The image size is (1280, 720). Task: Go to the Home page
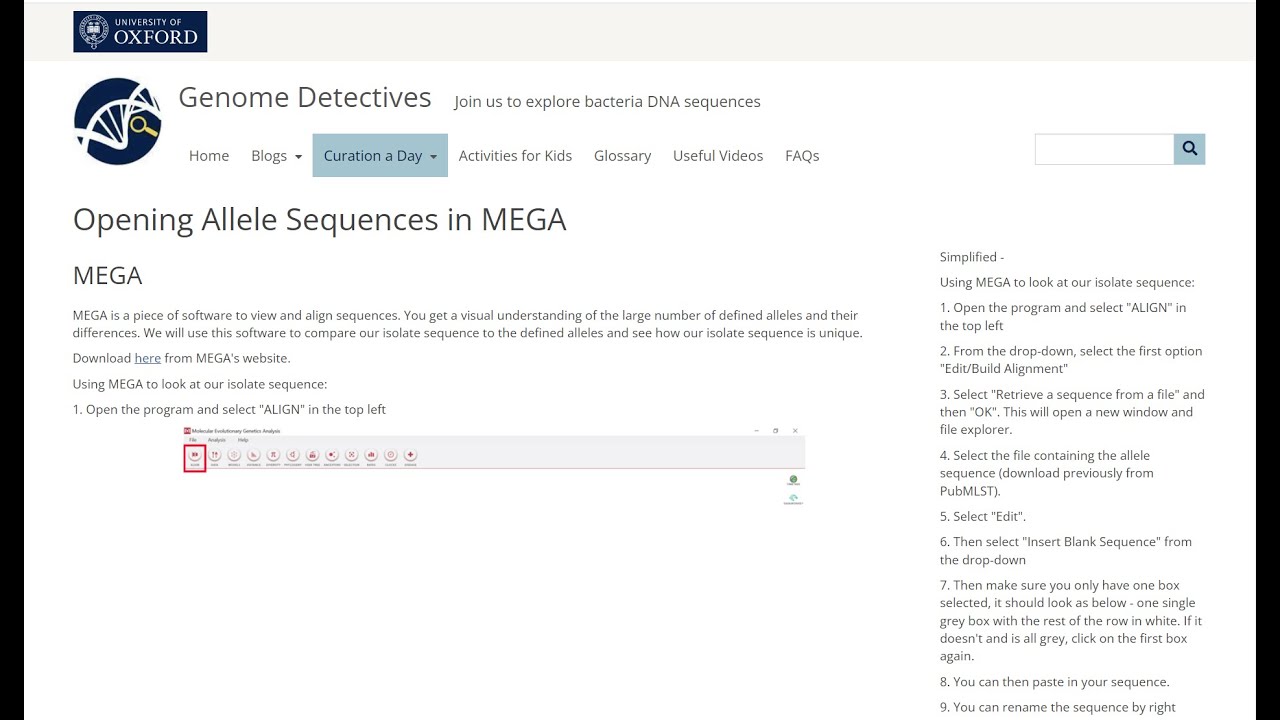coord(209,156)
